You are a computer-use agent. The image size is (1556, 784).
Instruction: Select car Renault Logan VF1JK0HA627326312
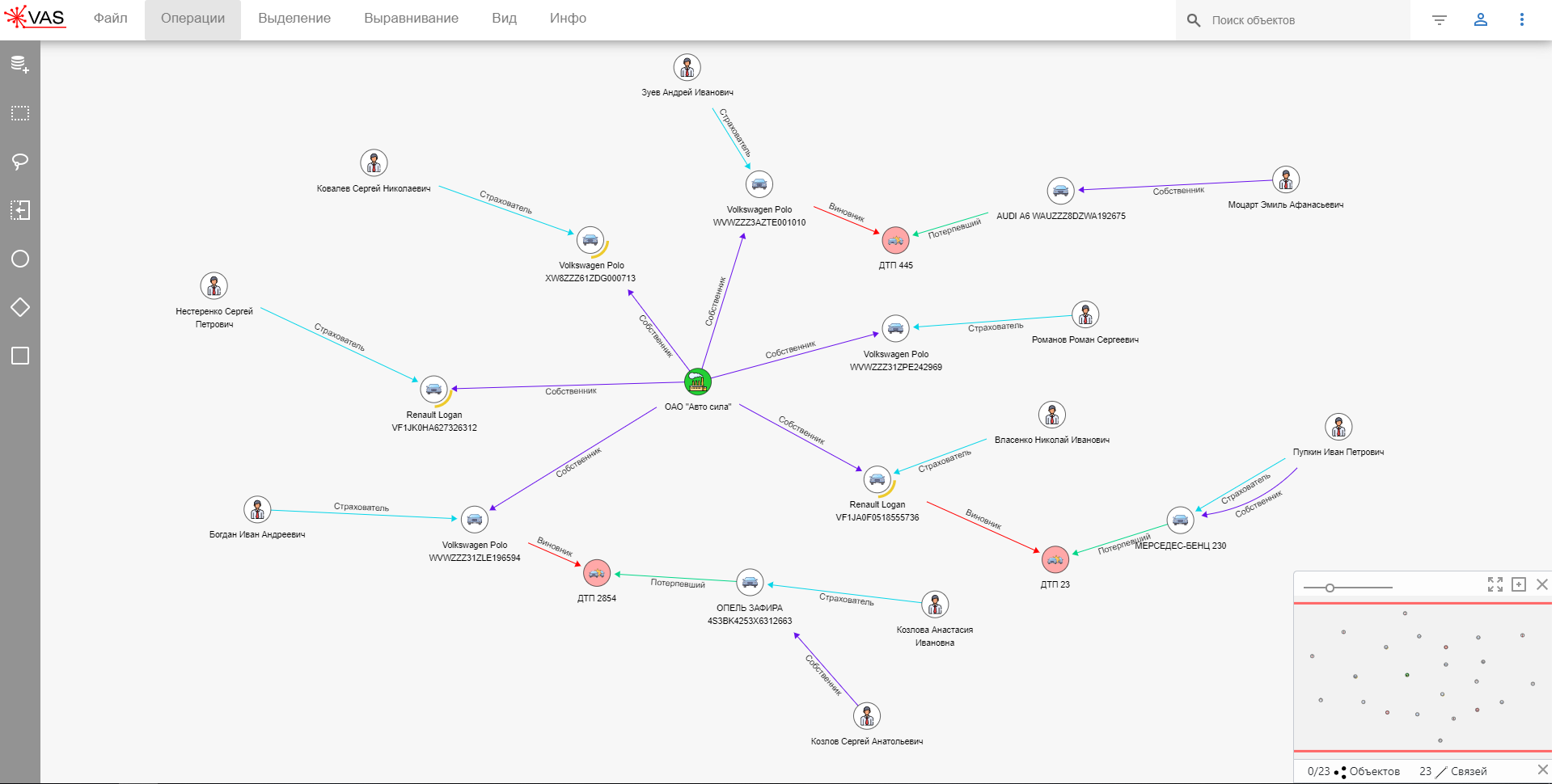[434, 390]
